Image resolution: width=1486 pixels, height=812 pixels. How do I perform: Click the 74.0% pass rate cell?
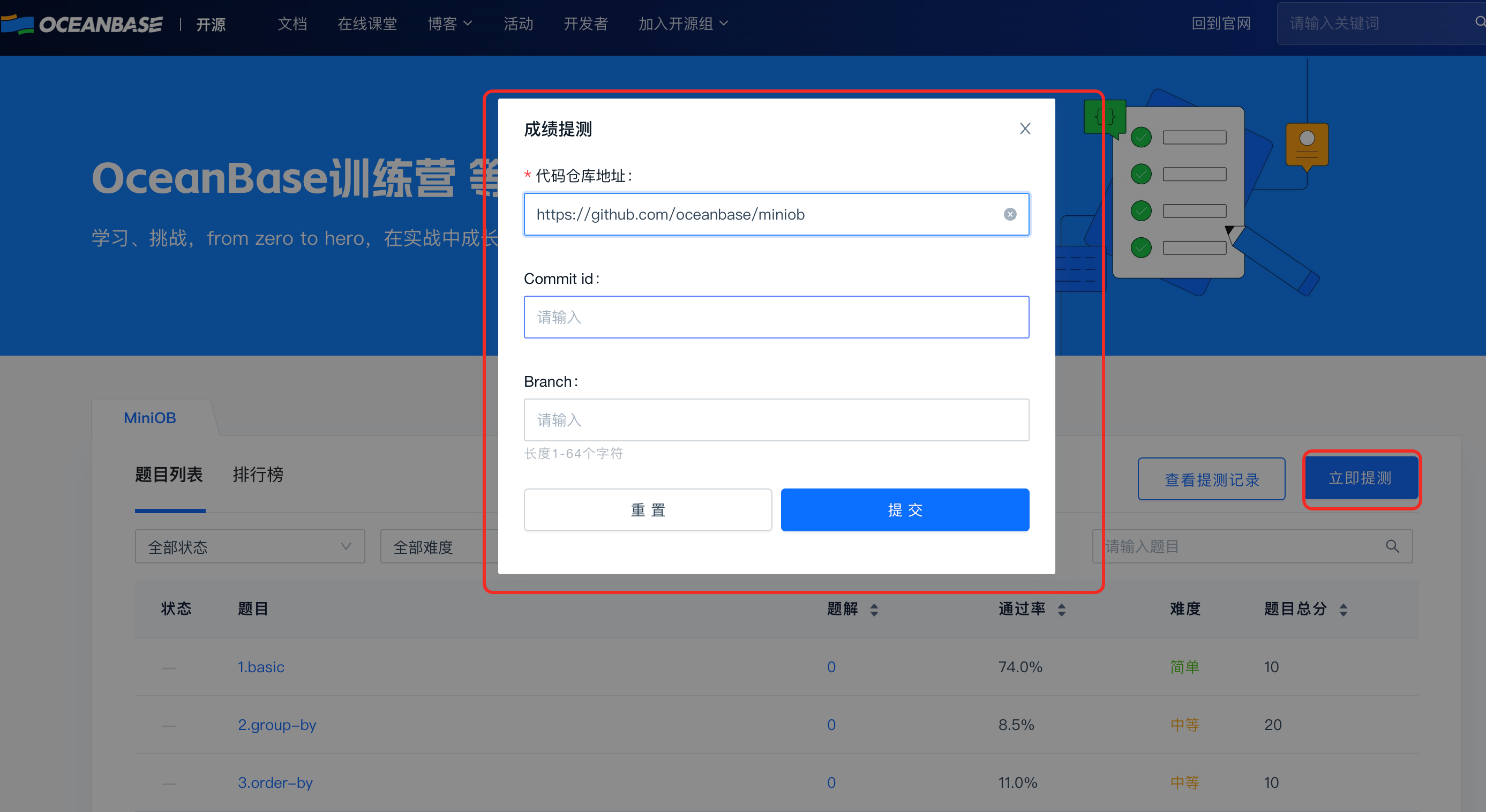coord(1020,667)
